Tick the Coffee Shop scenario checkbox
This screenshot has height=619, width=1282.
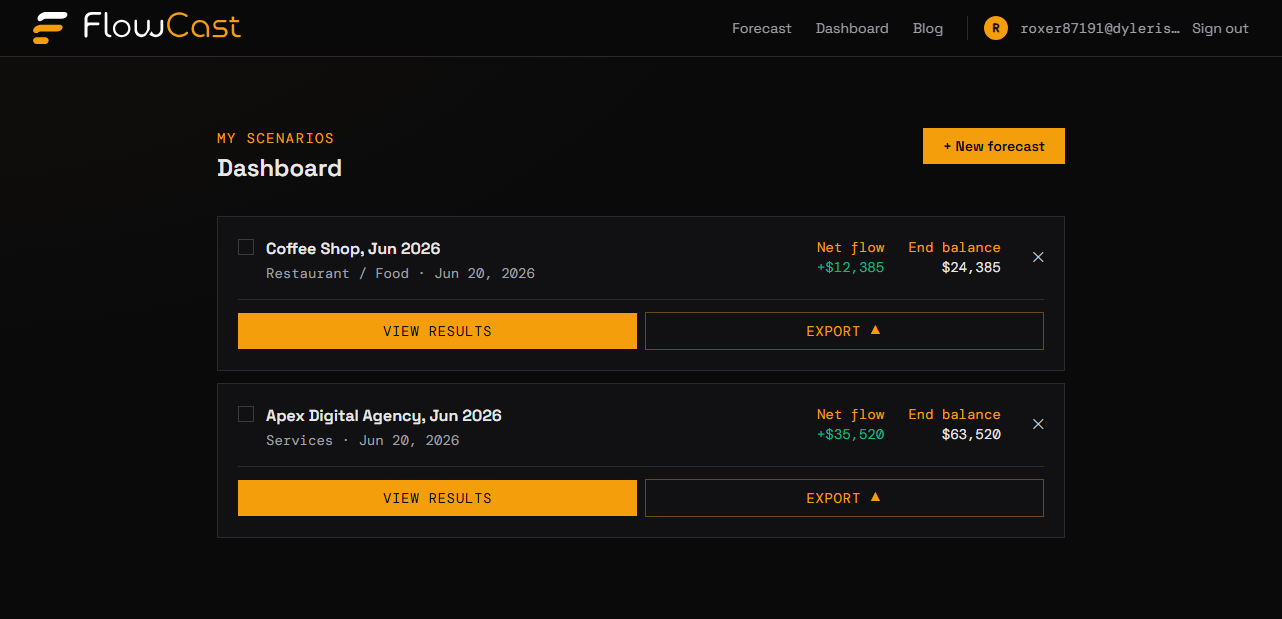pyautogui.click(x=246, y=247)
